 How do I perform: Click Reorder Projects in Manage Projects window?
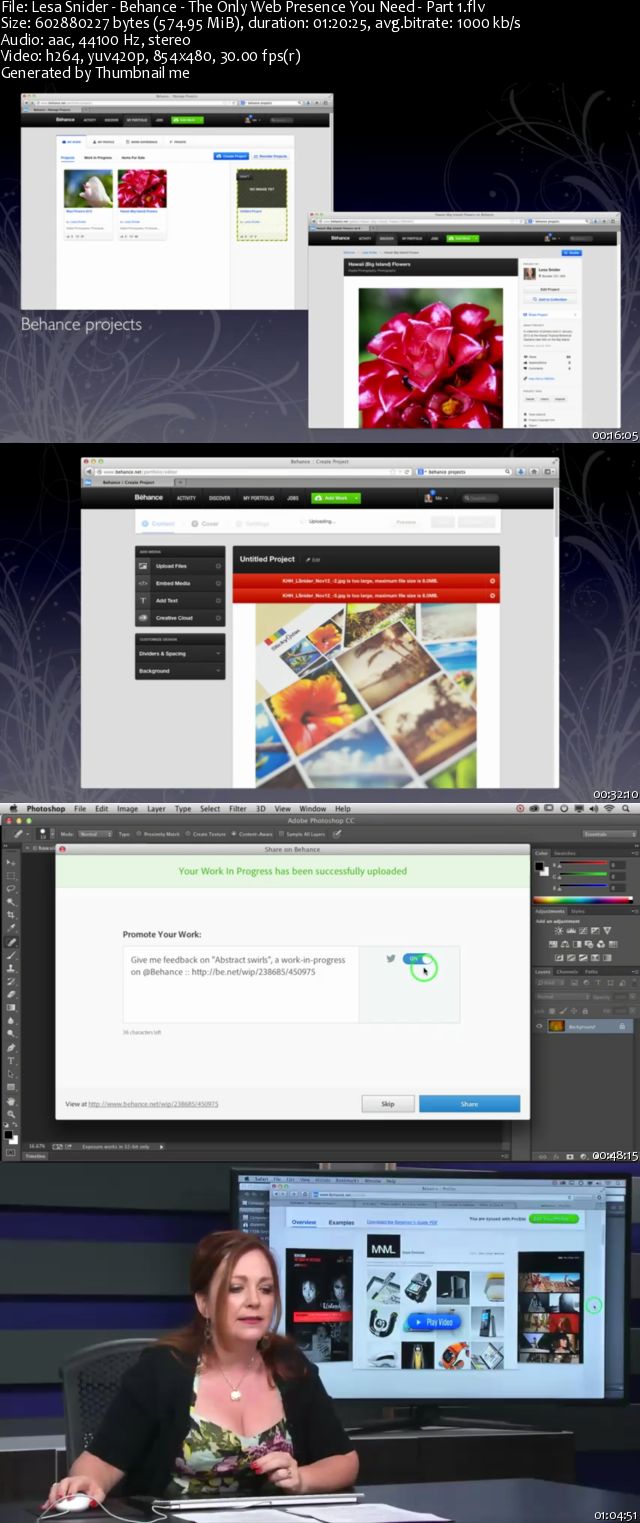click(x=271, y=156)
